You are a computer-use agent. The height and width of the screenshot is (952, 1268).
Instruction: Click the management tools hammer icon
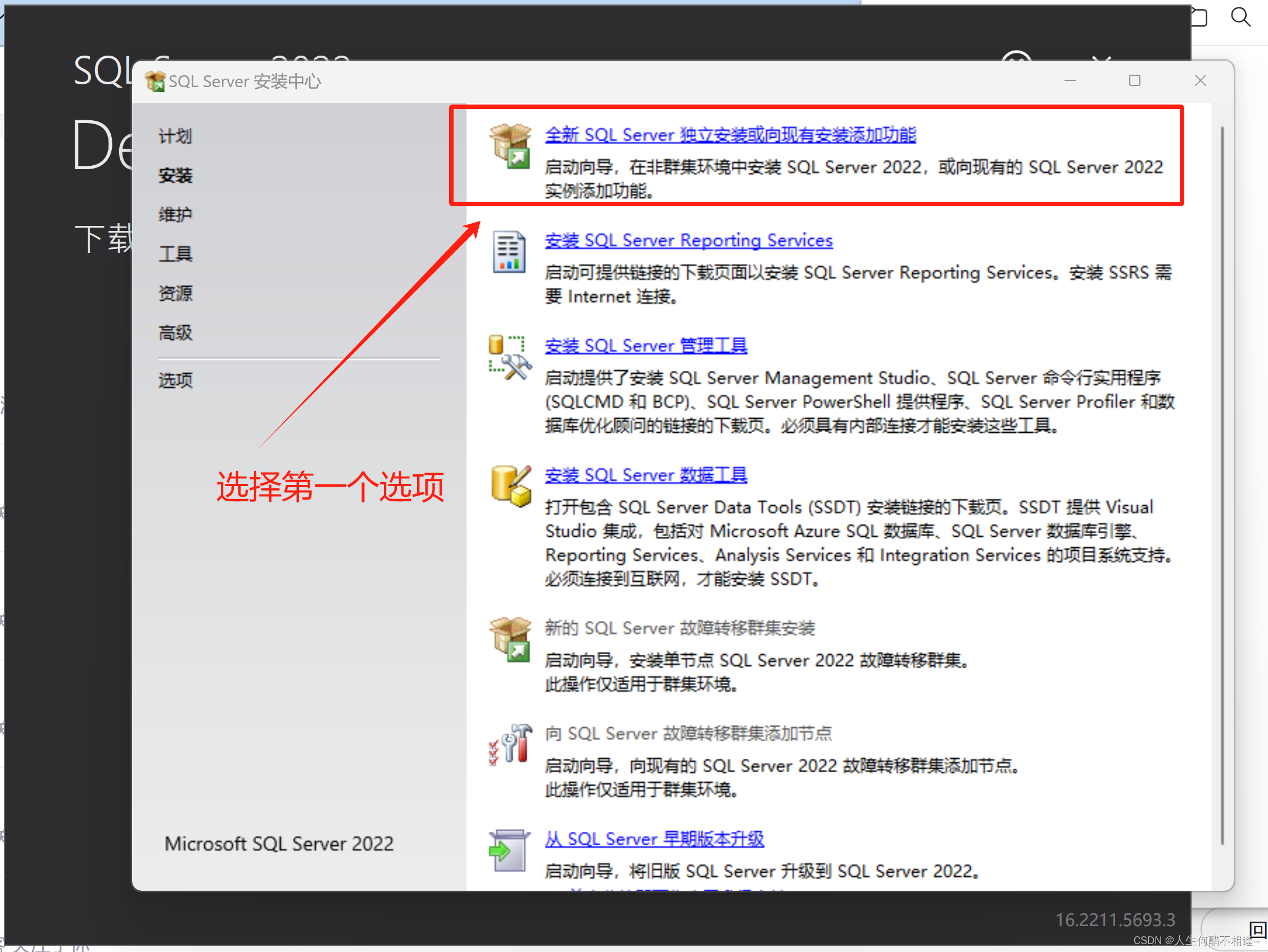(x=510, y=357)
